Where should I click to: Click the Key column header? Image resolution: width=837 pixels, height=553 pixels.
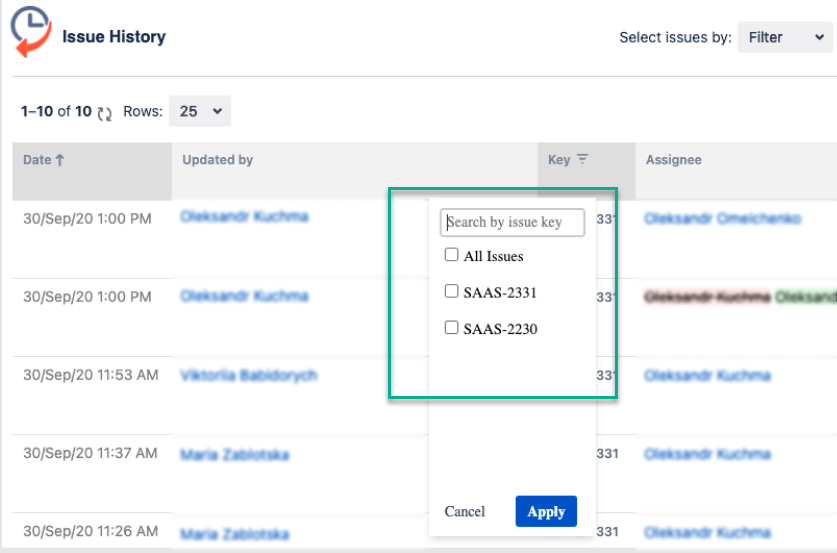coord(586,171)
